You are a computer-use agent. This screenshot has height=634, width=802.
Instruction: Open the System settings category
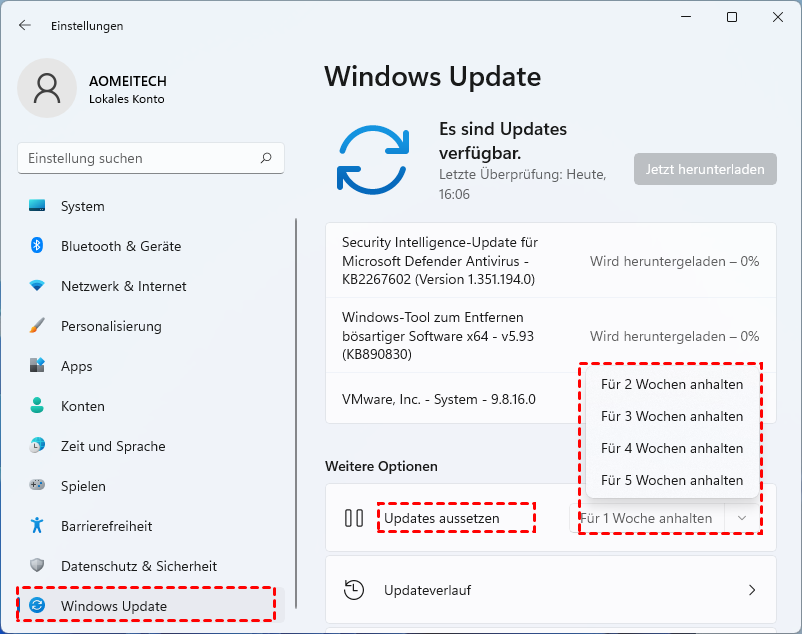(x=151, y=206)
